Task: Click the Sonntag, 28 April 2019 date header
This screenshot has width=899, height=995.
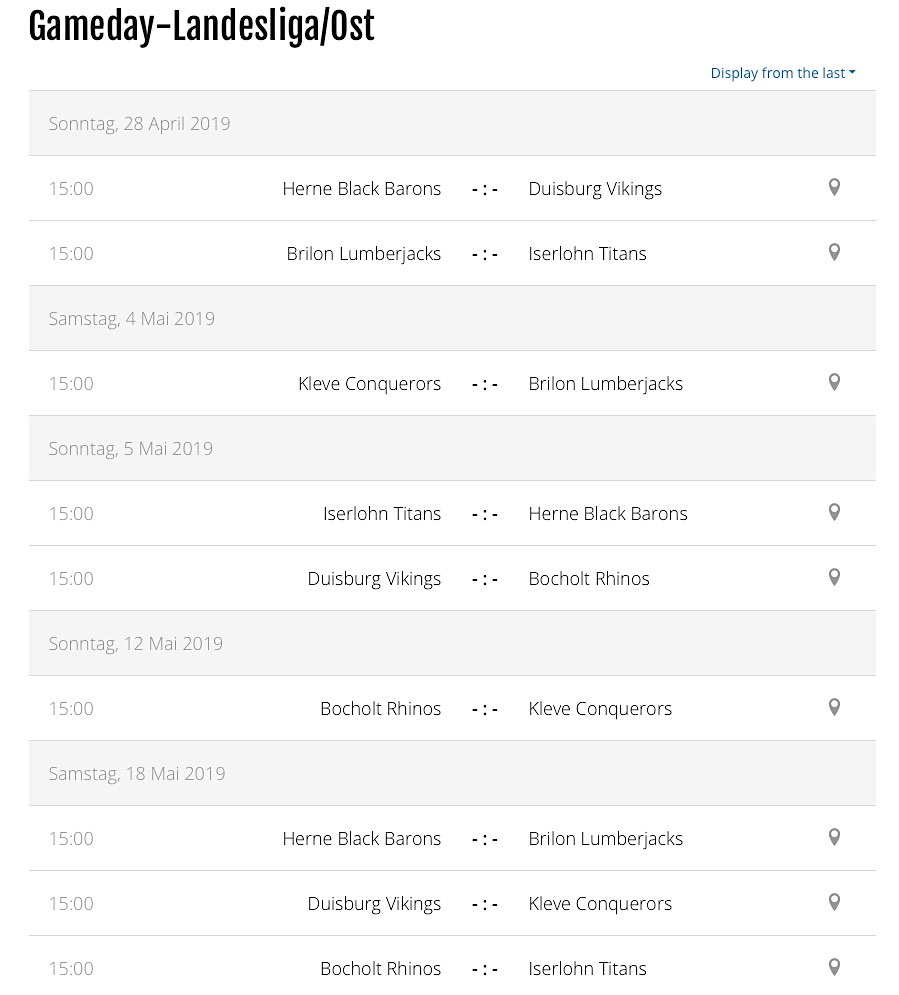Action: (x=139, y=123)
